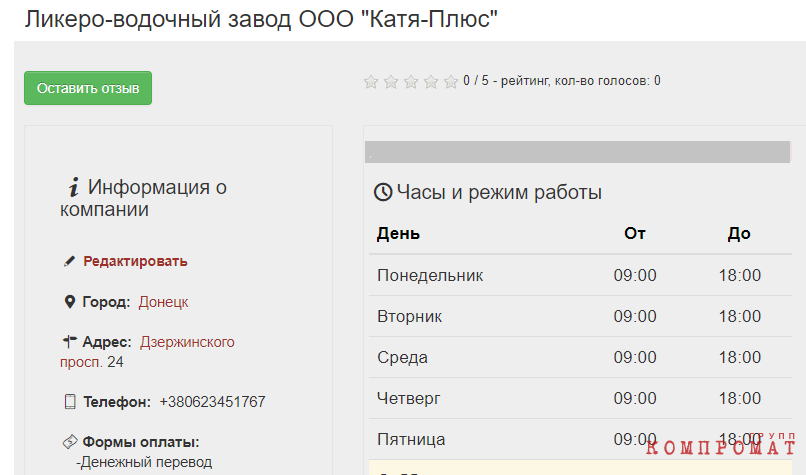Click the third rating star
806x475 pixels.
pos(411,81)
